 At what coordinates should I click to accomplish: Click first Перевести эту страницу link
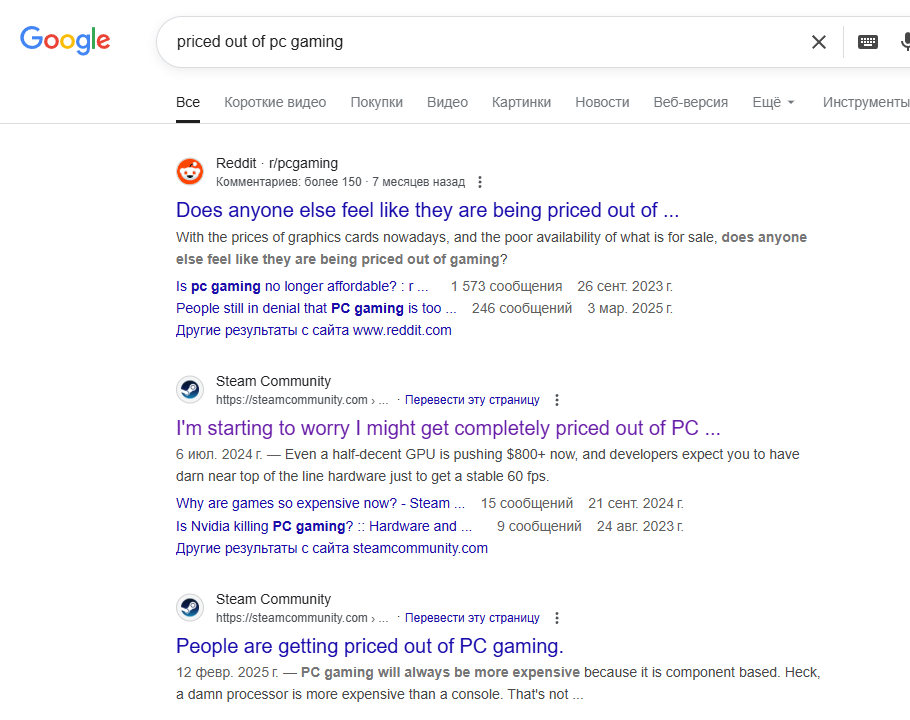point(472,400)
